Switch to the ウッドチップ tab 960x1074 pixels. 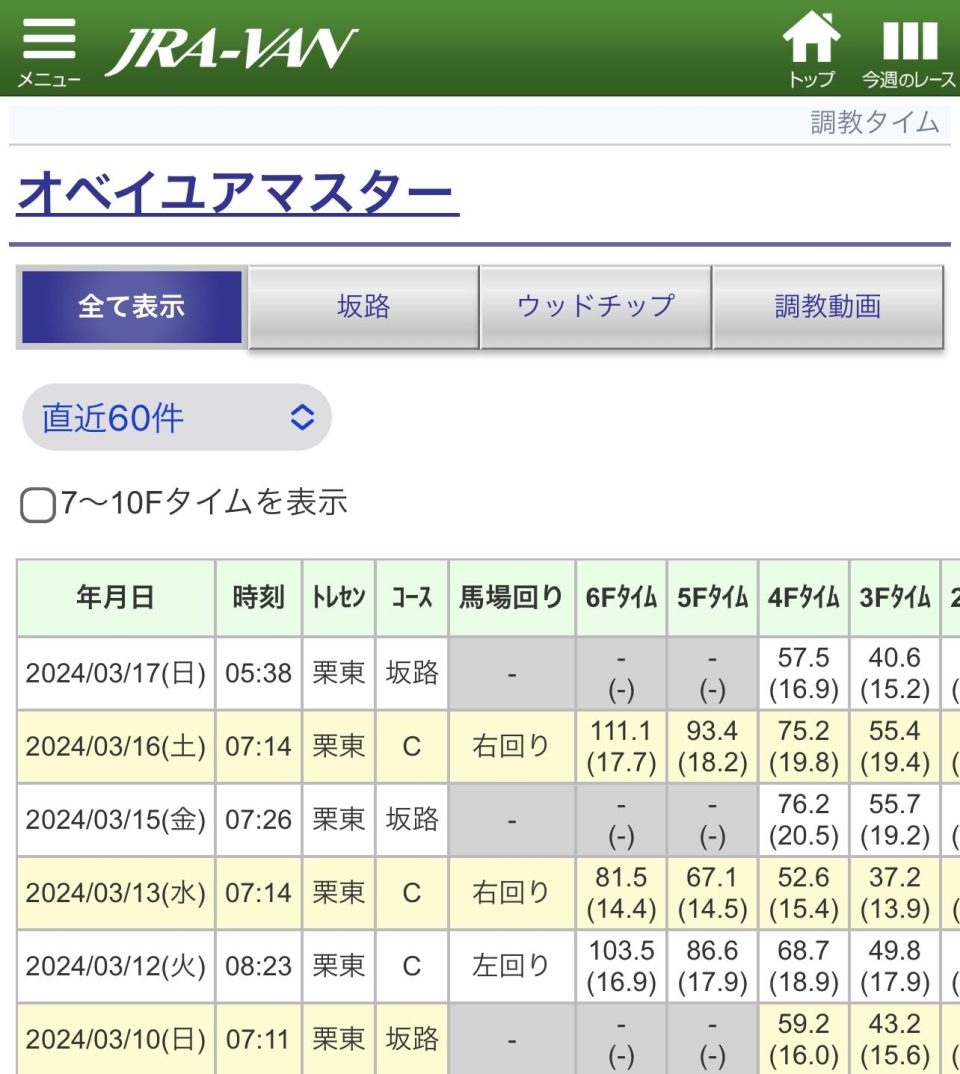click(596, 307)
